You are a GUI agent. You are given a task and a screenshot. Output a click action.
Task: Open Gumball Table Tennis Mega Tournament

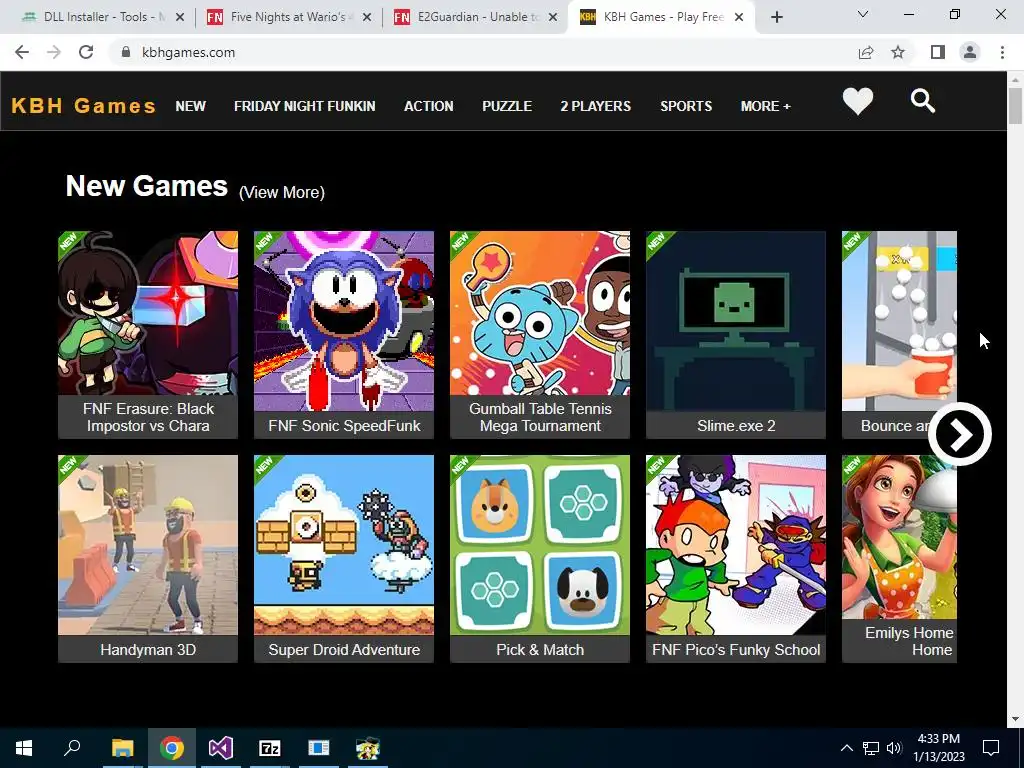click(540, 334)
